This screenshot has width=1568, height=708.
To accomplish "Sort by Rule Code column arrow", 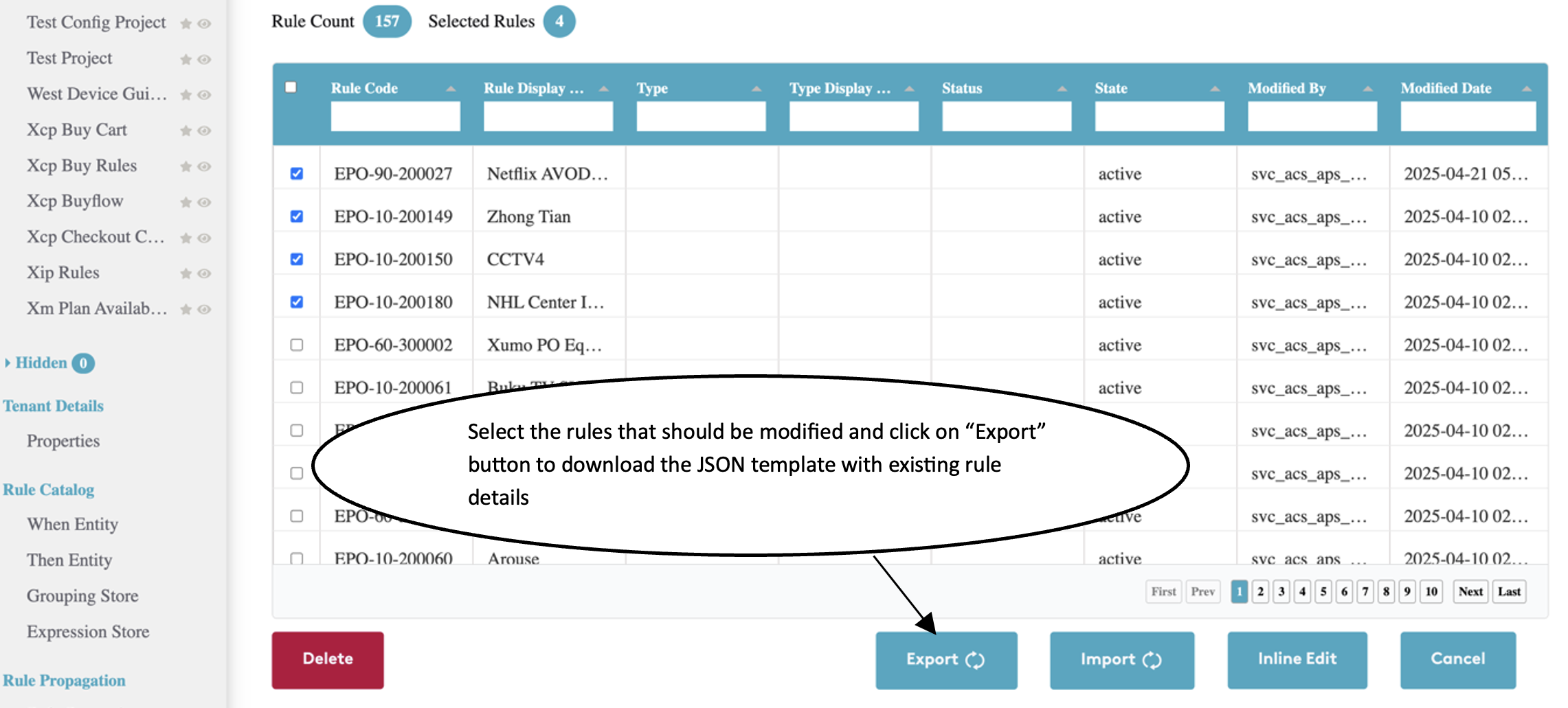I will pyautogui.click(x=451, y=89).
